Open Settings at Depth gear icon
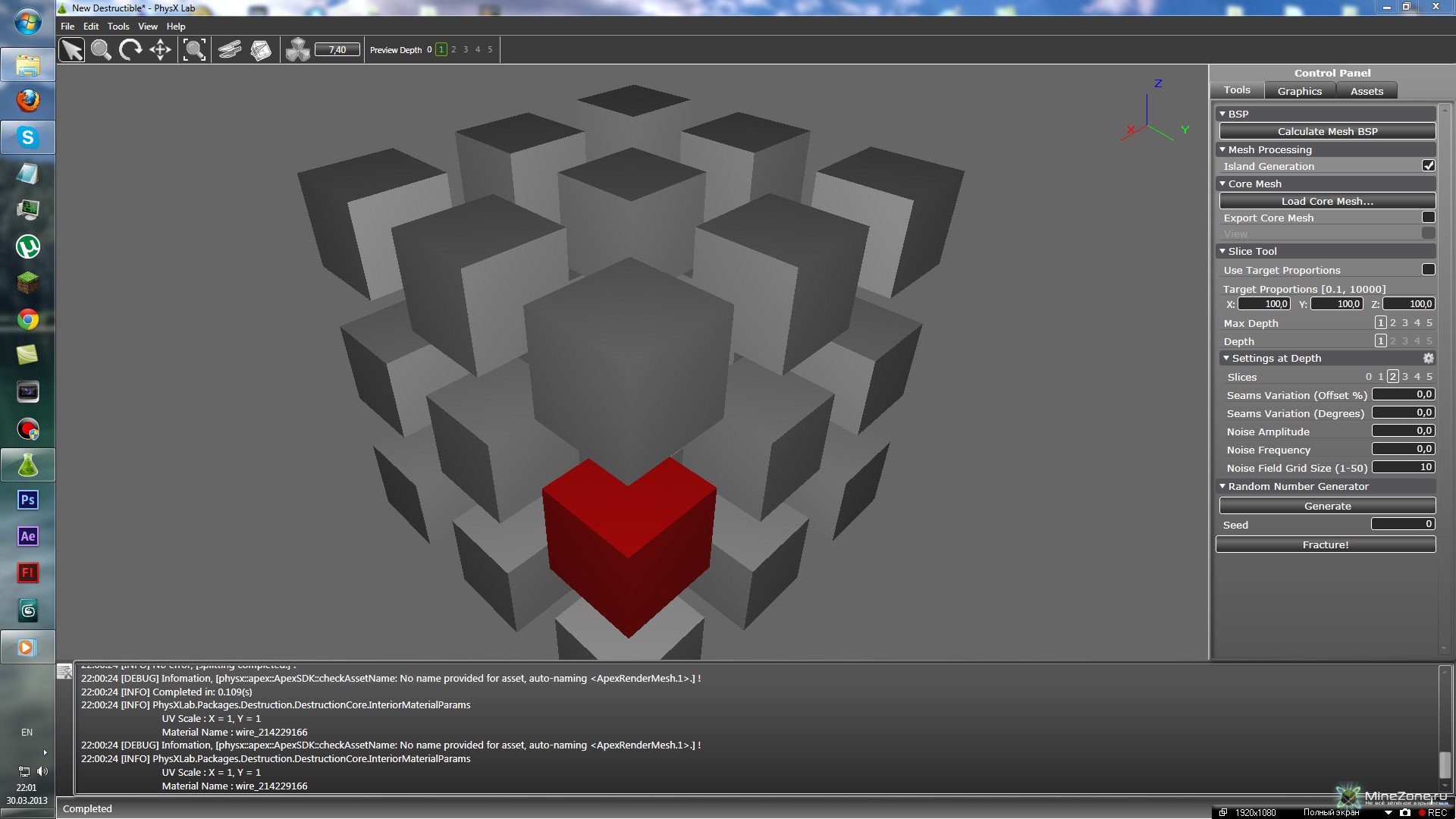The height and width of the screenshot is (819, 1456). coord(1428,358)
